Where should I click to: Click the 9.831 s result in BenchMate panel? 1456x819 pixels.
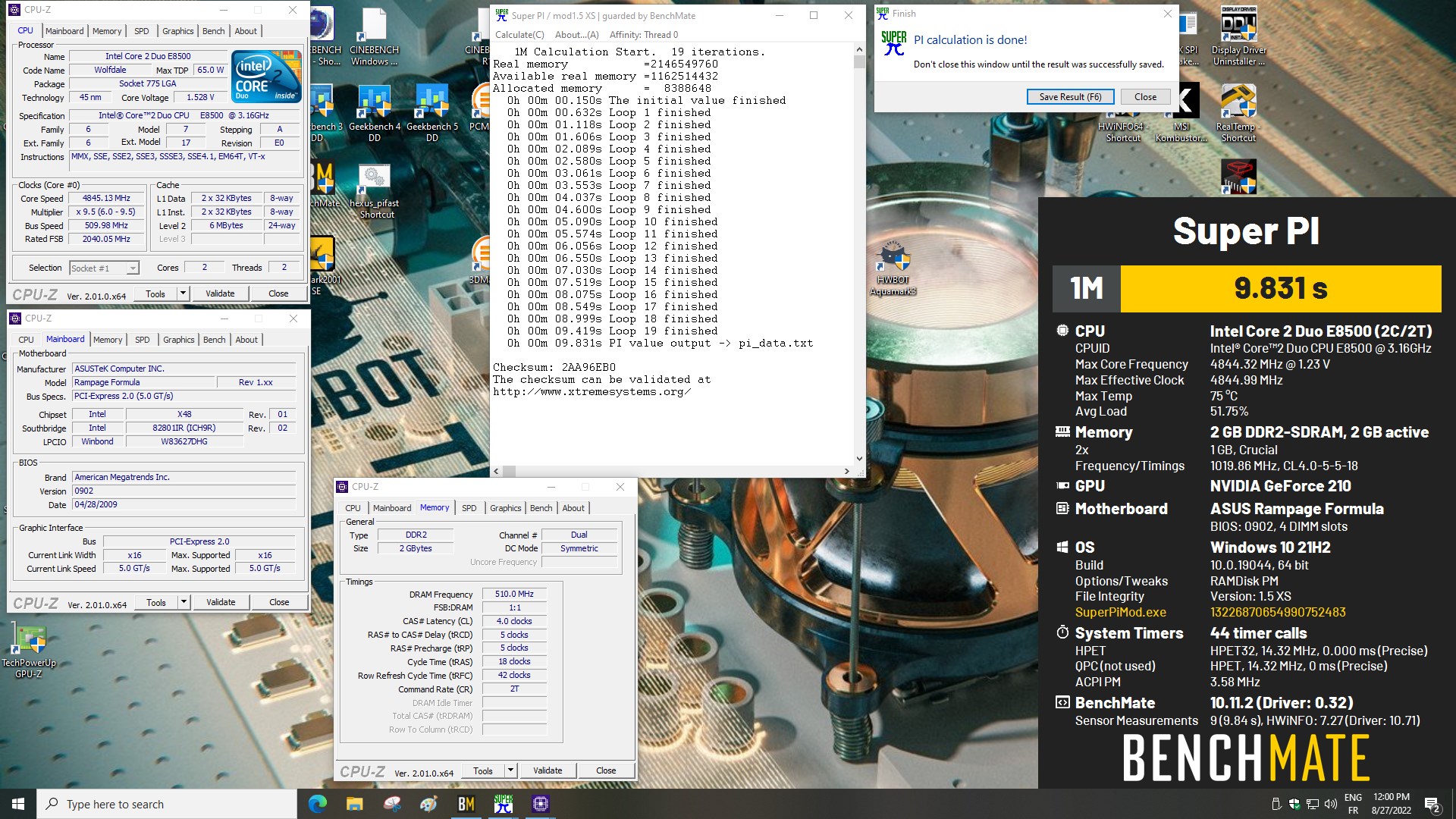1280,288
